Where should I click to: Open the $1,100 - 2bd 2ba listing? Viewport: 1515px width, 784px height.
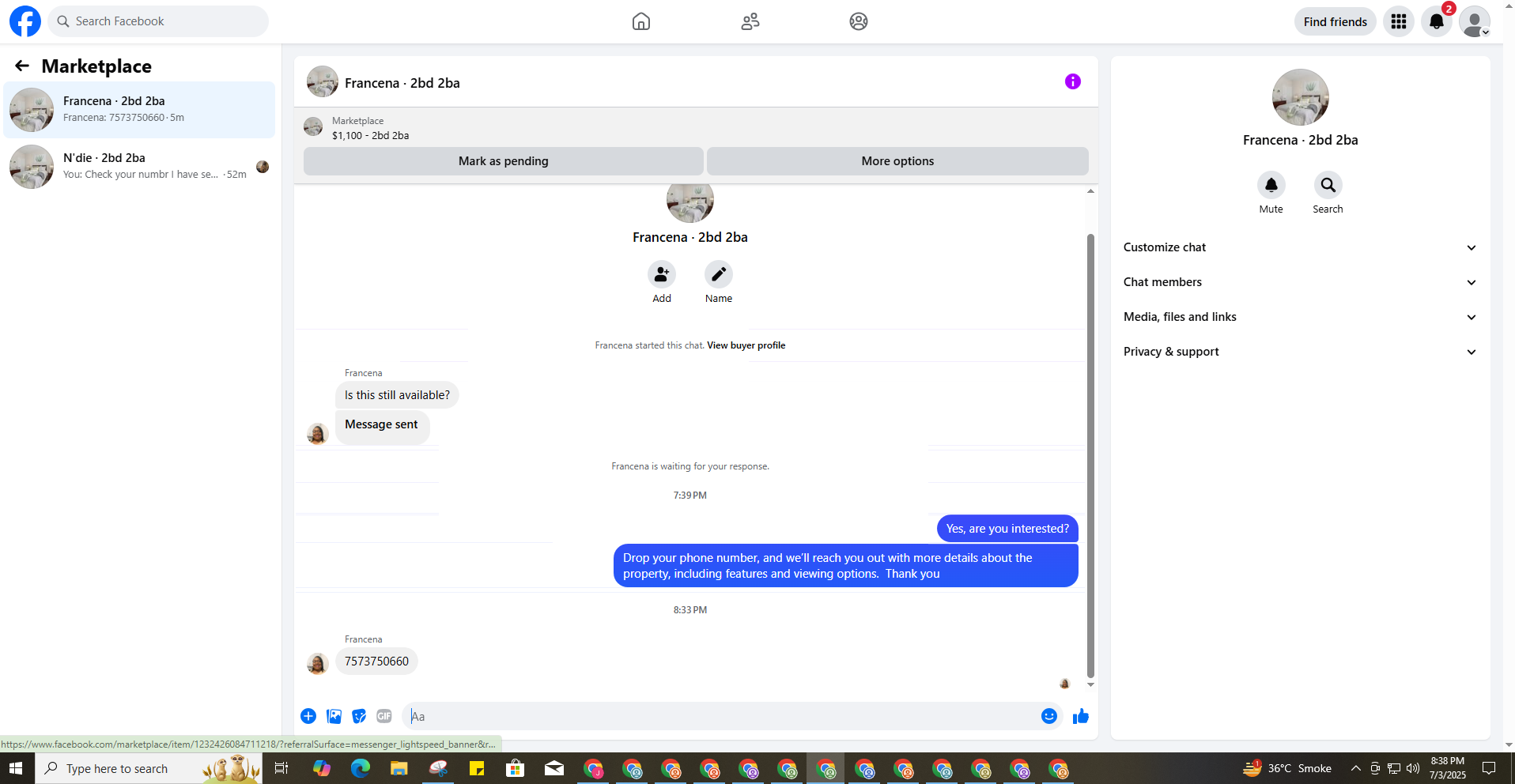point(370,135)
